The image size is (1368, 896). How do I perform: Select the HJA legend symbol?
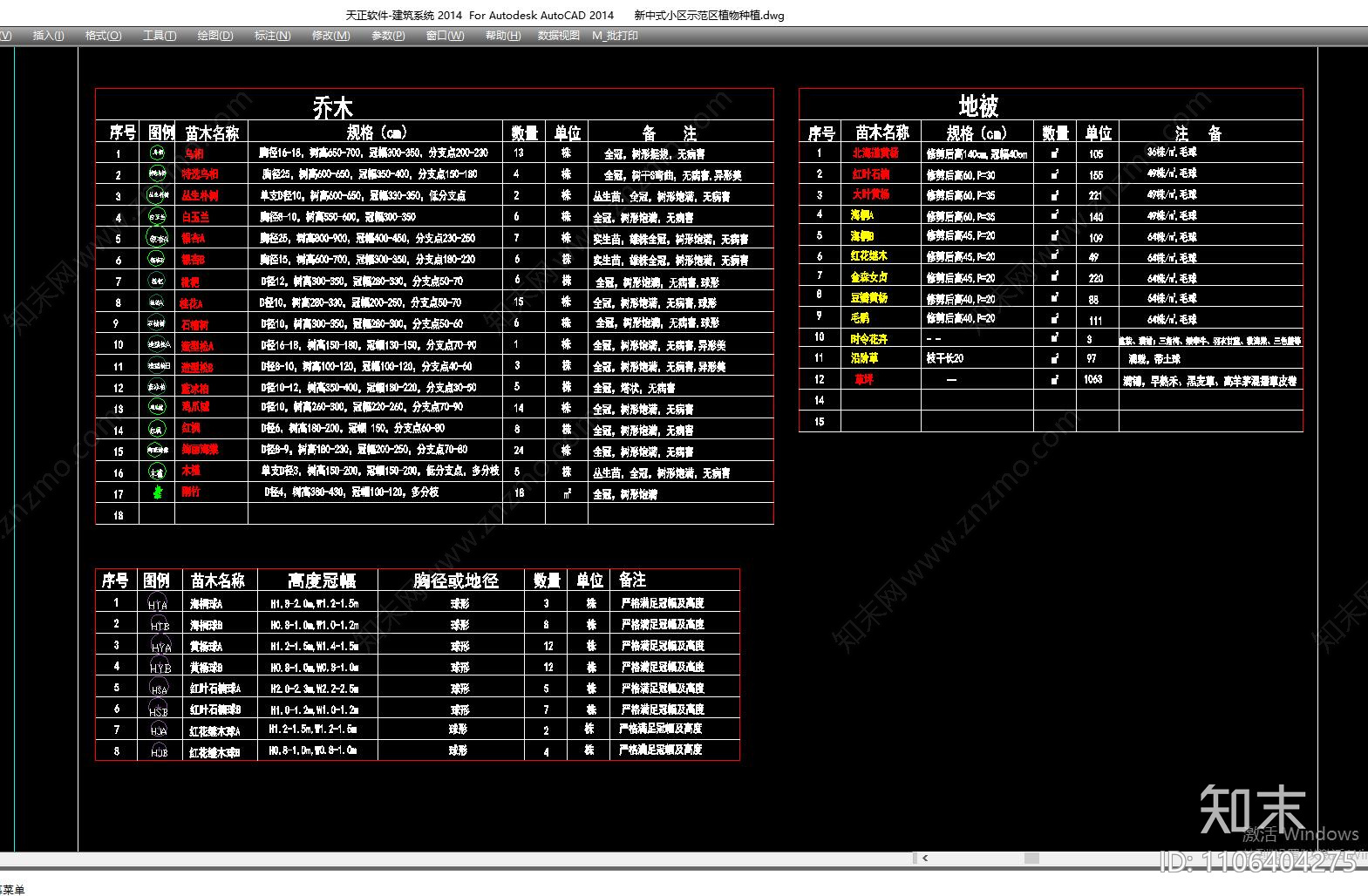(x=159, y=730)
